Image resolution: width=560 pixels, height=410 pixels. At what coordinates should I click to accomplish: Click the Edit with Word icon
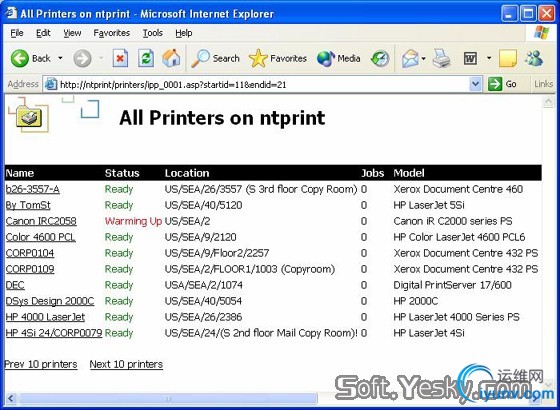click(470, 59)
